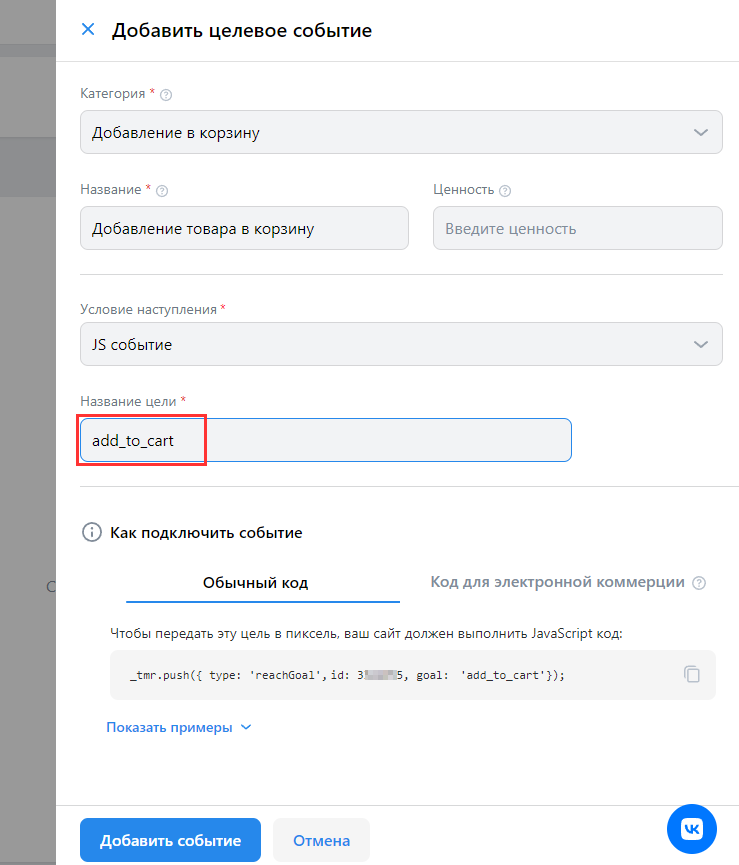Click the Название input field

click(244, 228)
